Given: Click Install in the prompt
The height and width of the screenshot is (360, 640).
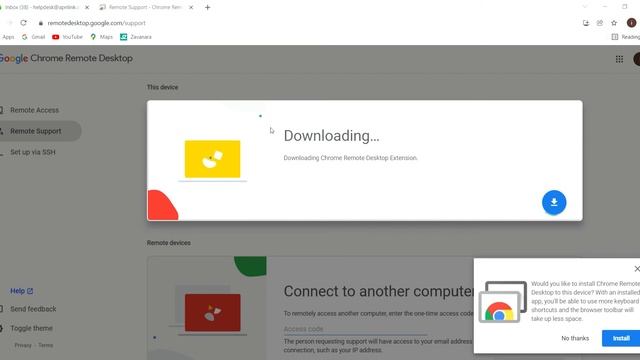Looking at the screenshot, I should (x=621, y=338).
